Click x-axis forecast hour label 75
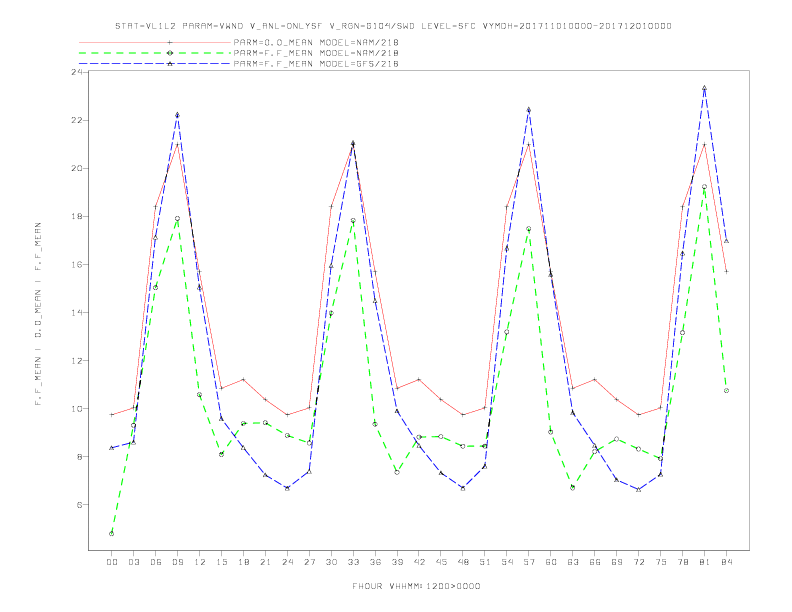 pos(661,562)
